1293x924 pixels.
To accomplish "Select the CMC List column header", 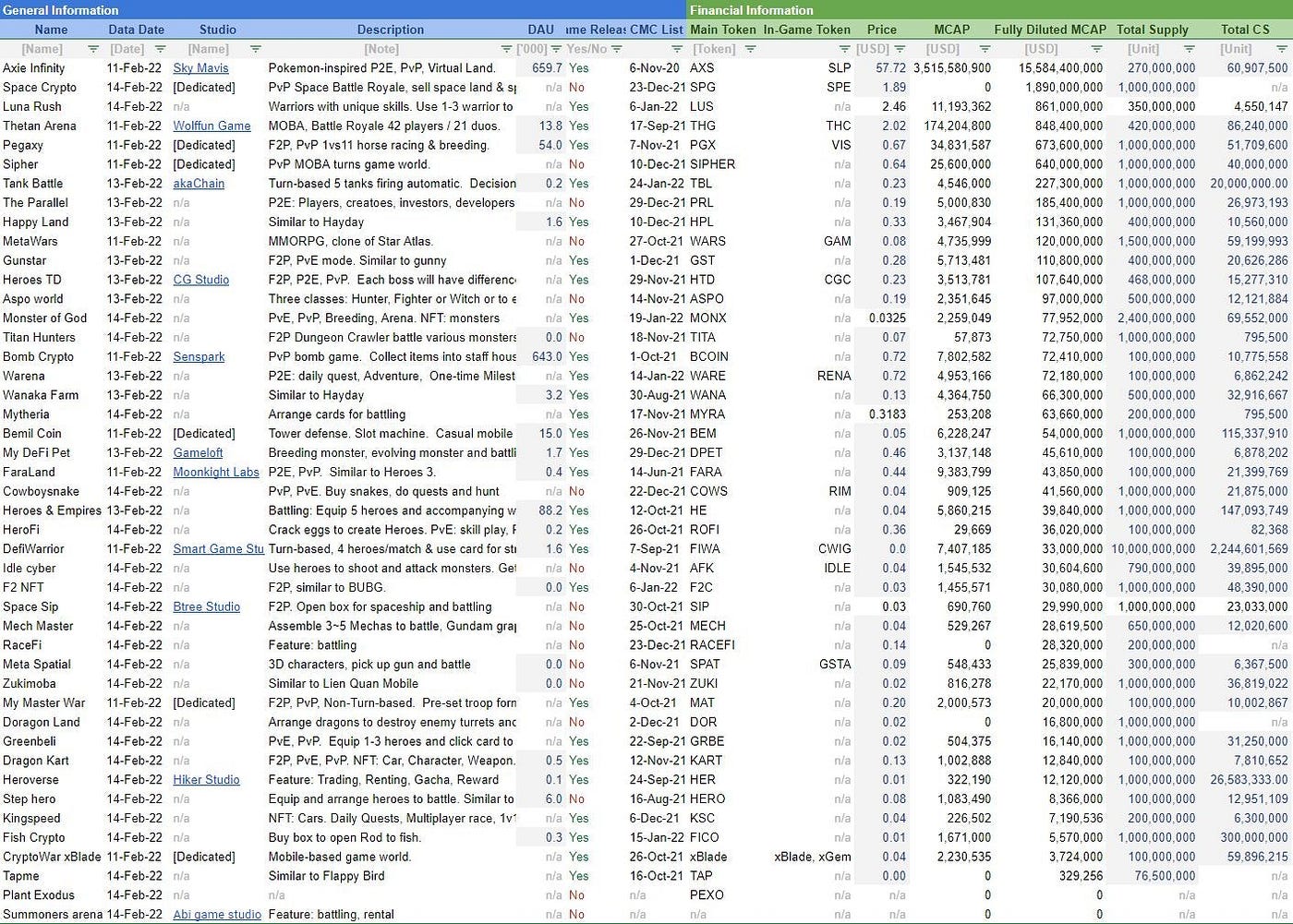I will [x=657, y=30].
